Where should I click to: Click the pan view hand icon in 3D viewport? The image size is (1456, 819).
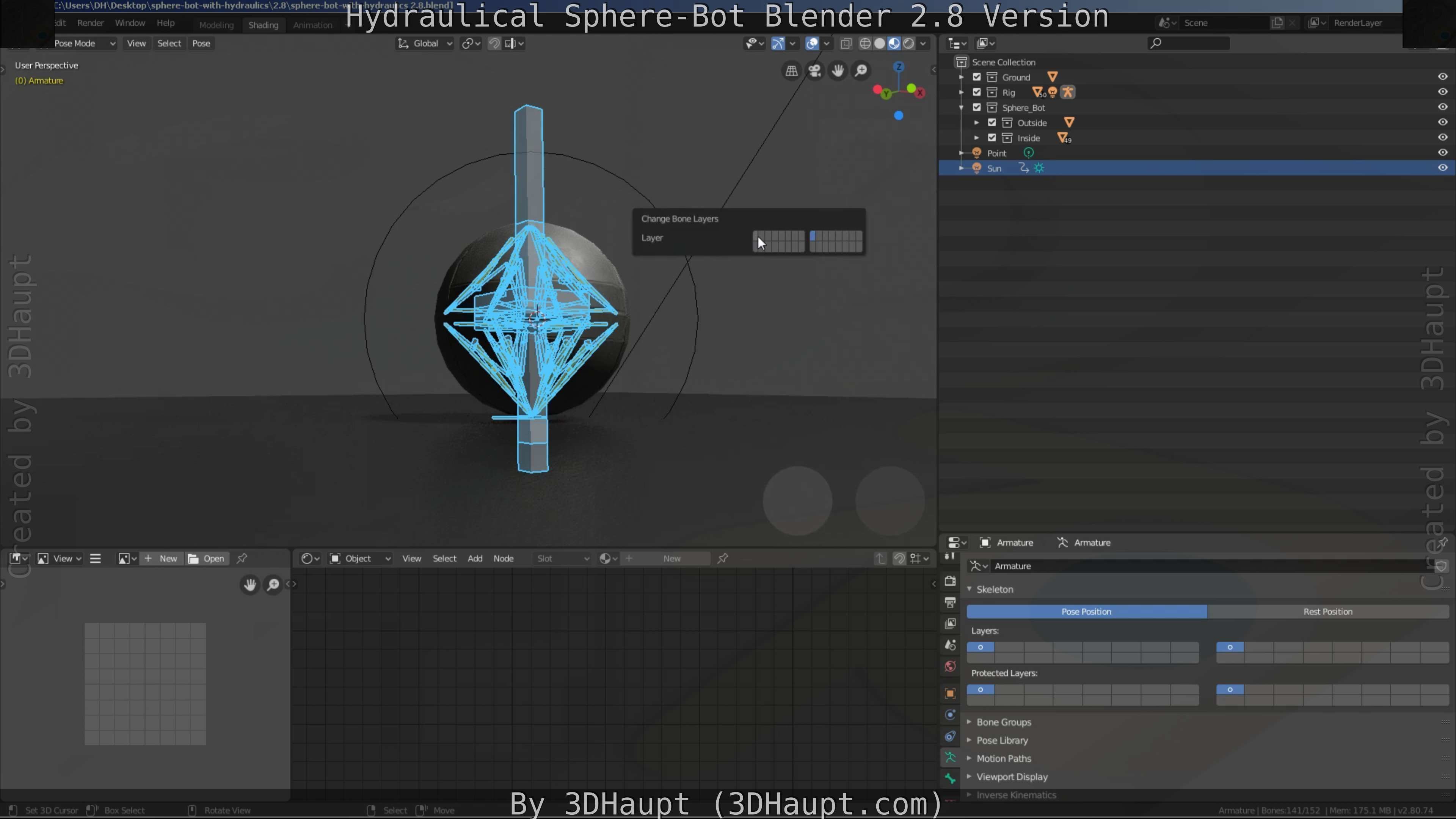click(x=838, y=71)
